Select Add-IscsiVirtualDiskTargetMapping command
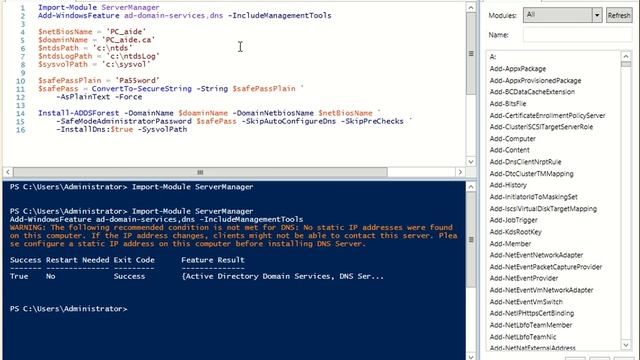The height and width of the screenshot is (360, 640). [543, 209]
